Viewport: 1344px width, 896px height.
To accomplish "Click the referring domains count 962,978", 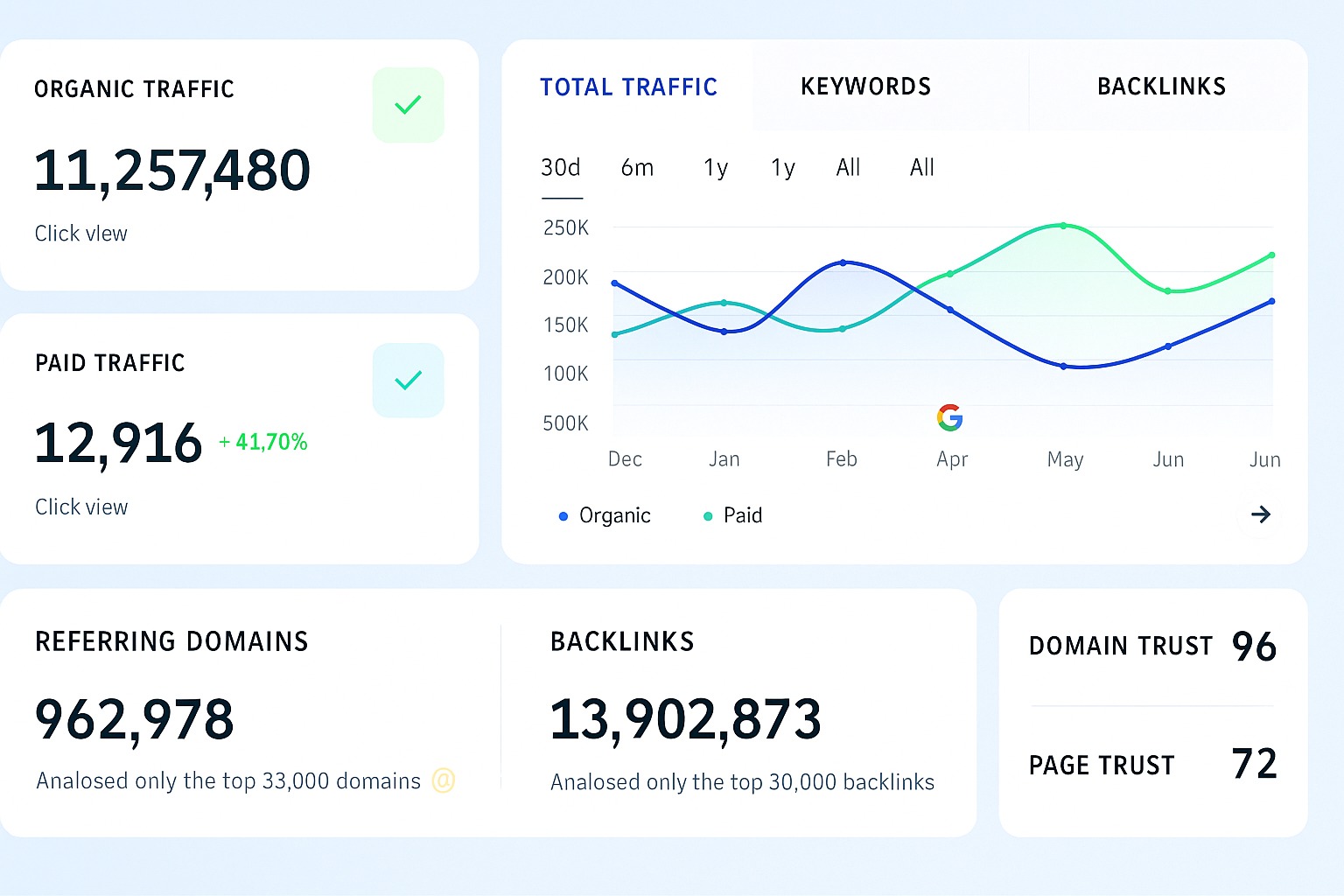I will 135,719.
